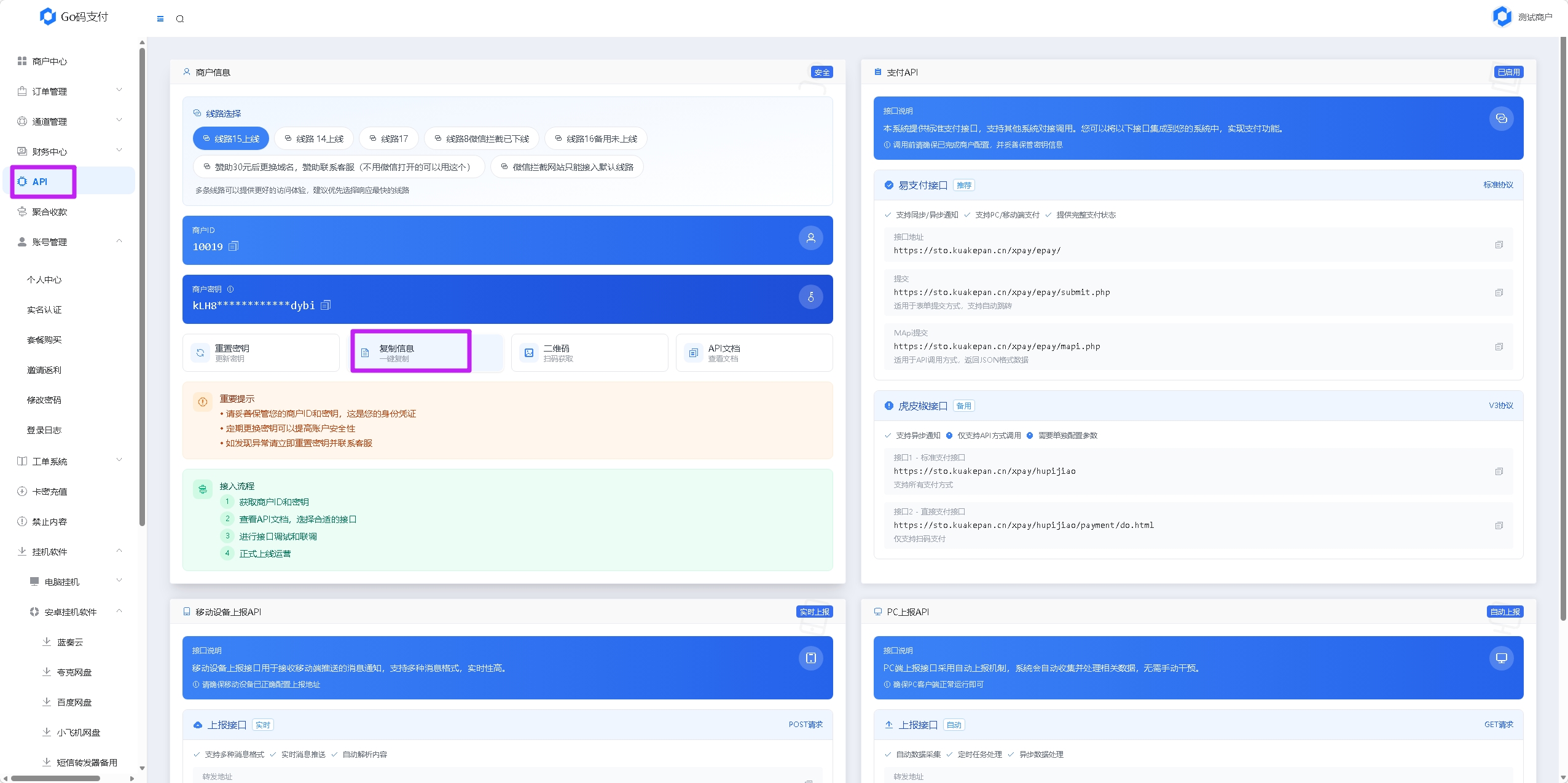
Task: Select 线路8微信拦截已下线 route
Action: (x=482, y=139)
